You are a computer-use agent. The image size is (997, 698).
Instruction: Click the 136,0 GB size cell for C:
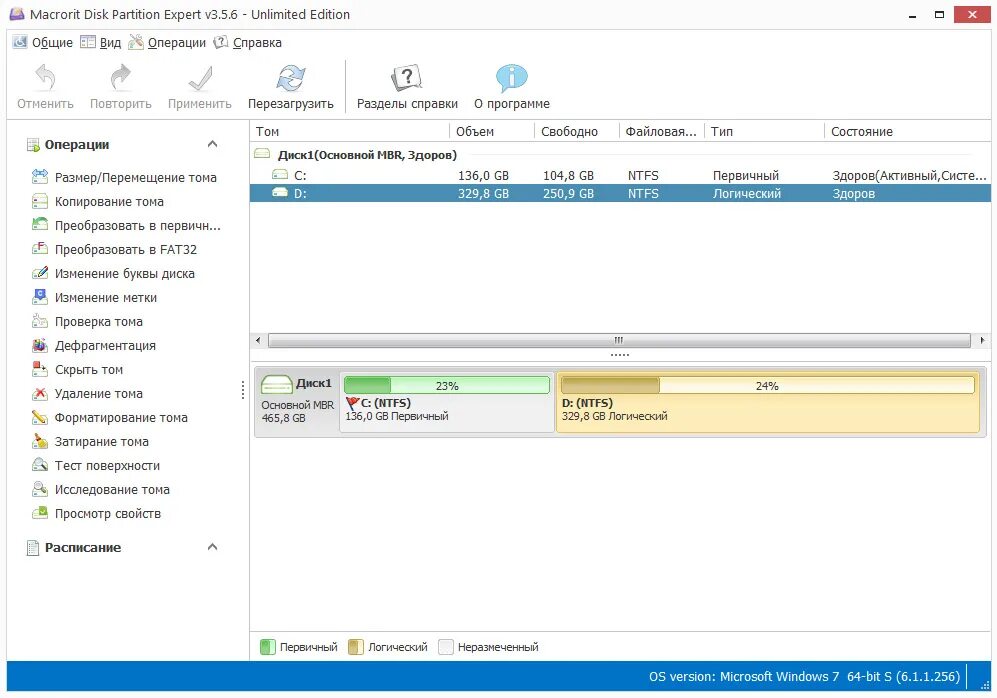483,175
